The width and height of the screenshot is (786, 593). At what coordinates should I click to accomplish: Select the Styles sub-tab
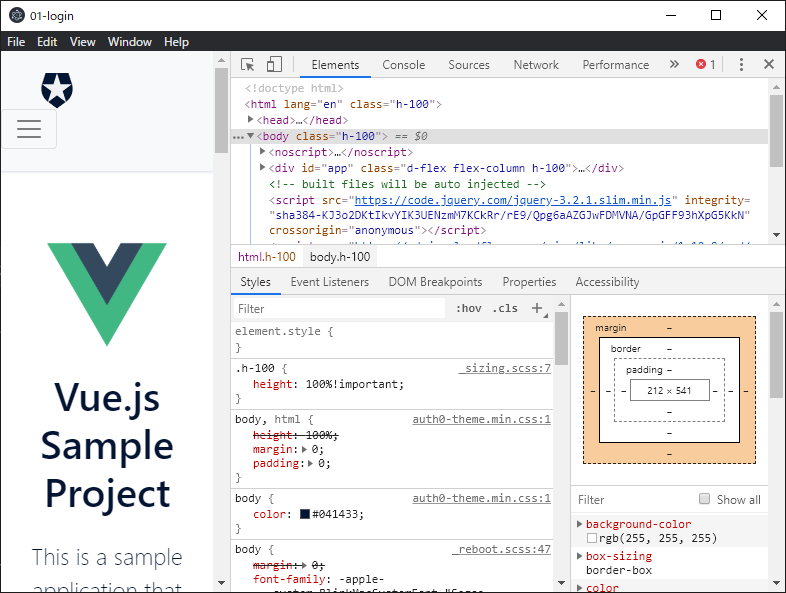(x=256, y=282)
